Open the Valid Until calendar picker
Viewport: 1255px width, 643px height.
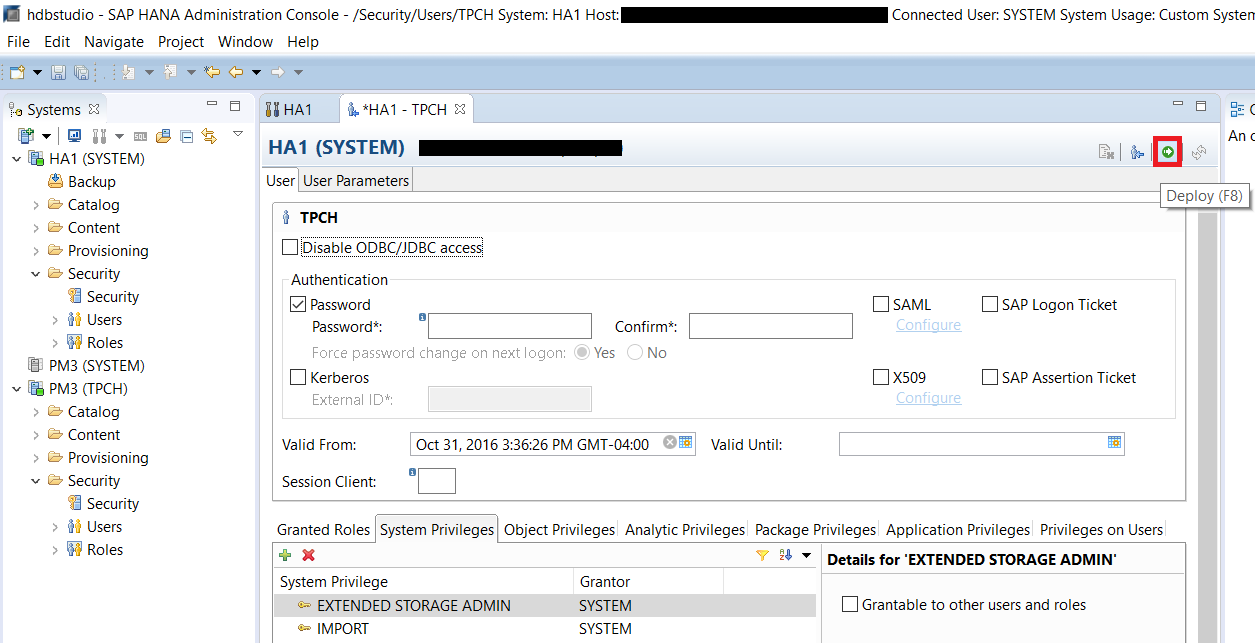tap(1114, 443)
